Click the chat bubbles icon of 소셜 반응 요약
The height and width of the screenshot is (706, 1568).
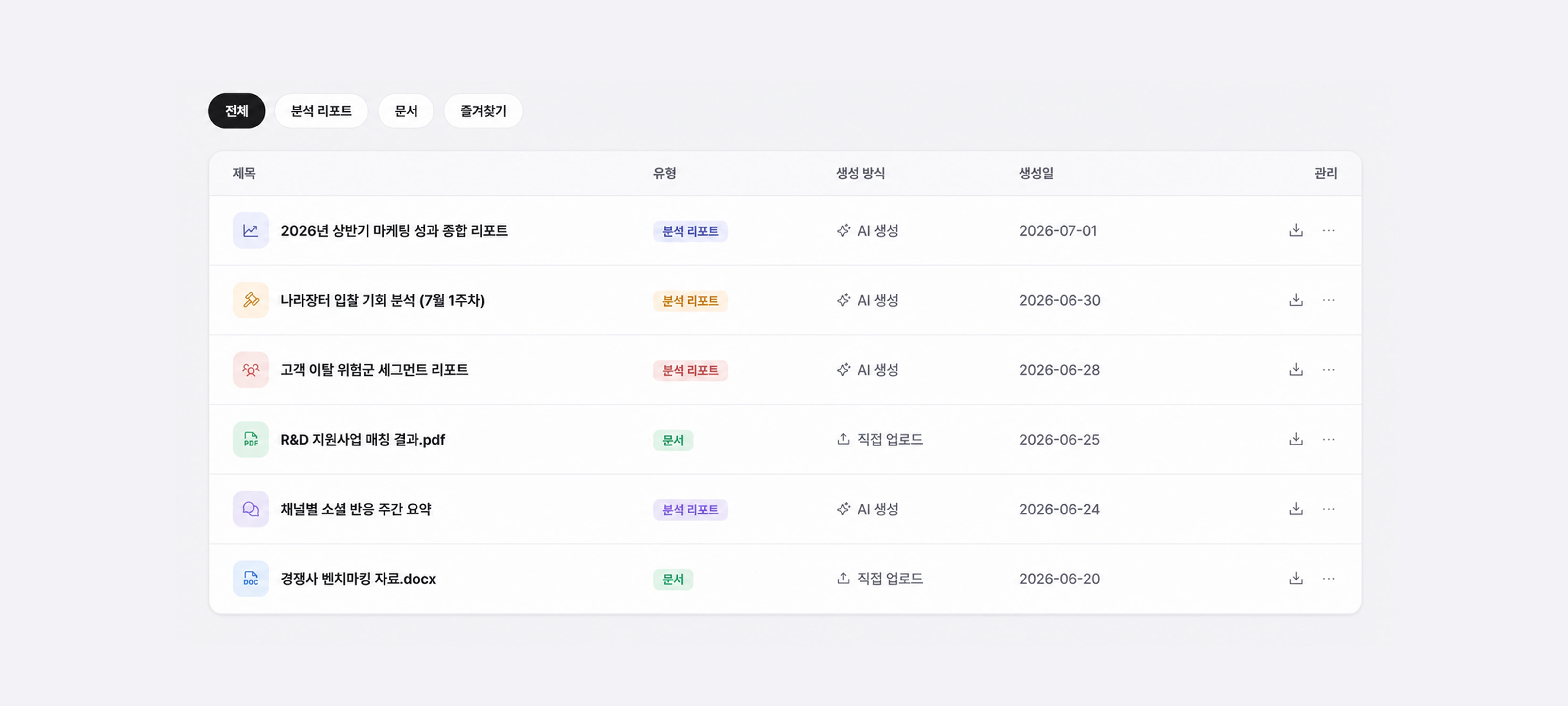251,509
